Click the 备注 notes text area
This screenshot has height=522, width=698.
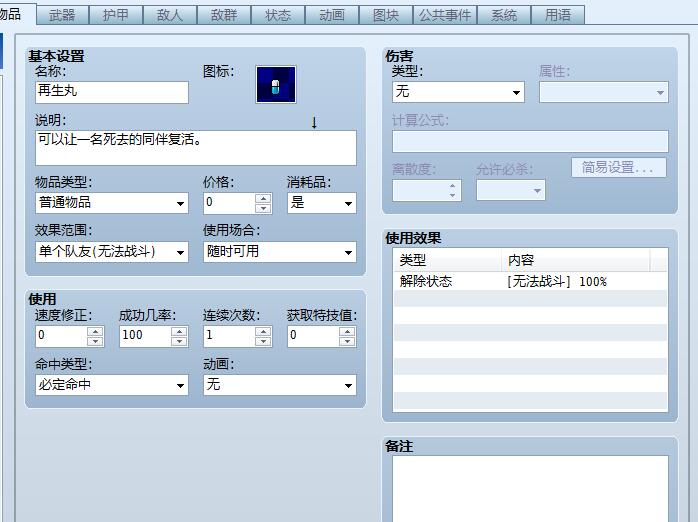click(x=530, y=488)
